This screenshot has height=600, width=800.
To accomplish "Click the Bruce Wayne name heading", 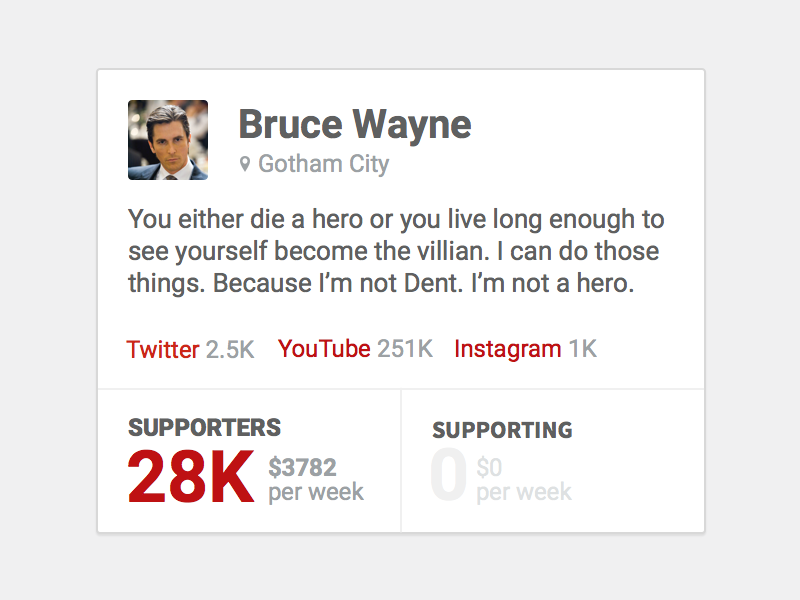I will point(355,124).
